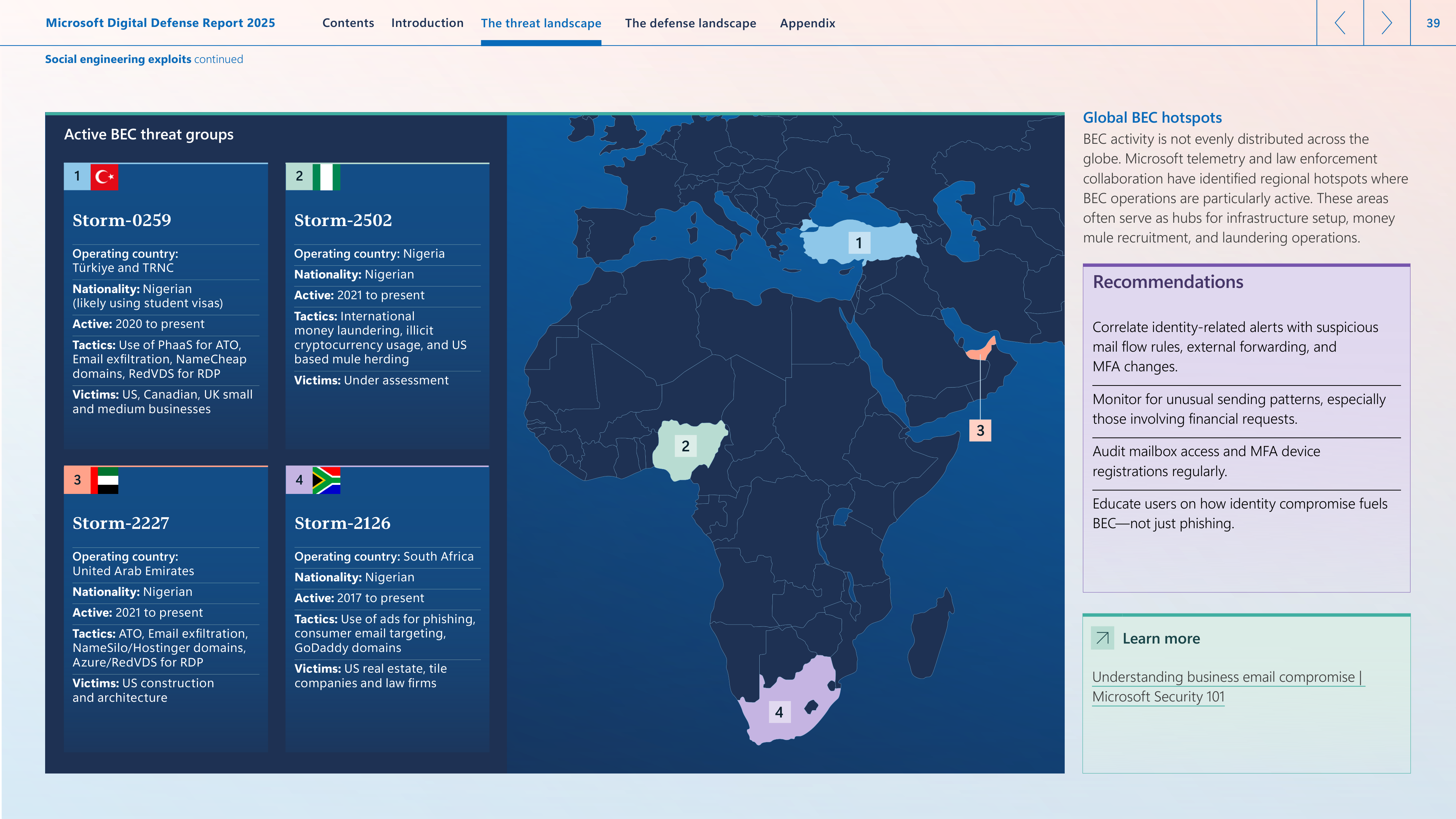Click 'Victims: Under assessment' line
This screenshot has width=1456, height=819.
click(371, 380)
